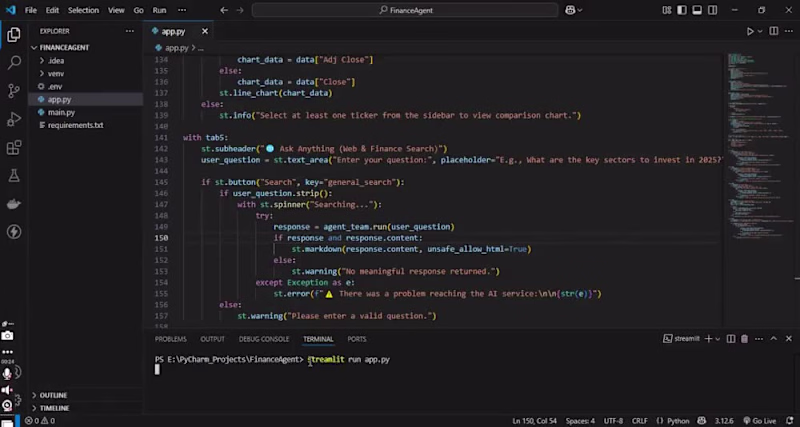Expand the venv folder
The width and height of the screenshot is (800, 427).
click(56, 73)
